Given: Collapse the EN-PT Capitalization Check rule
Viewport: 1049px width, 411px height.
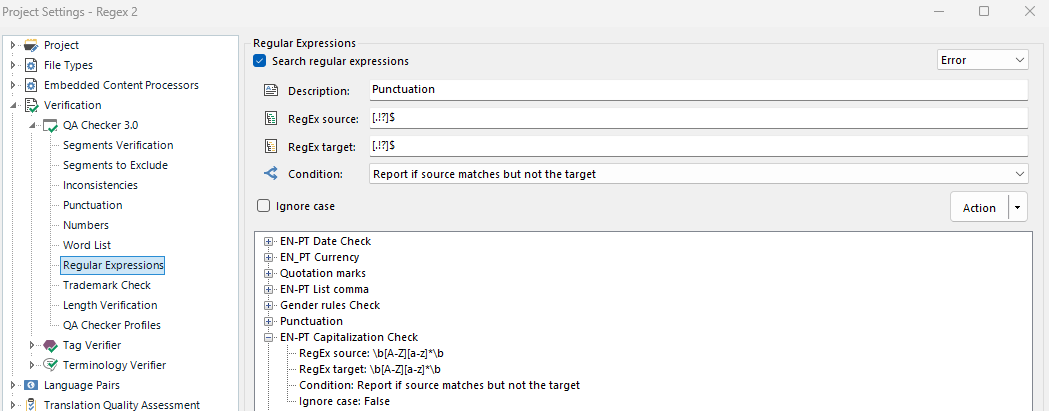Looking at the screenshot, I should 269,338.
